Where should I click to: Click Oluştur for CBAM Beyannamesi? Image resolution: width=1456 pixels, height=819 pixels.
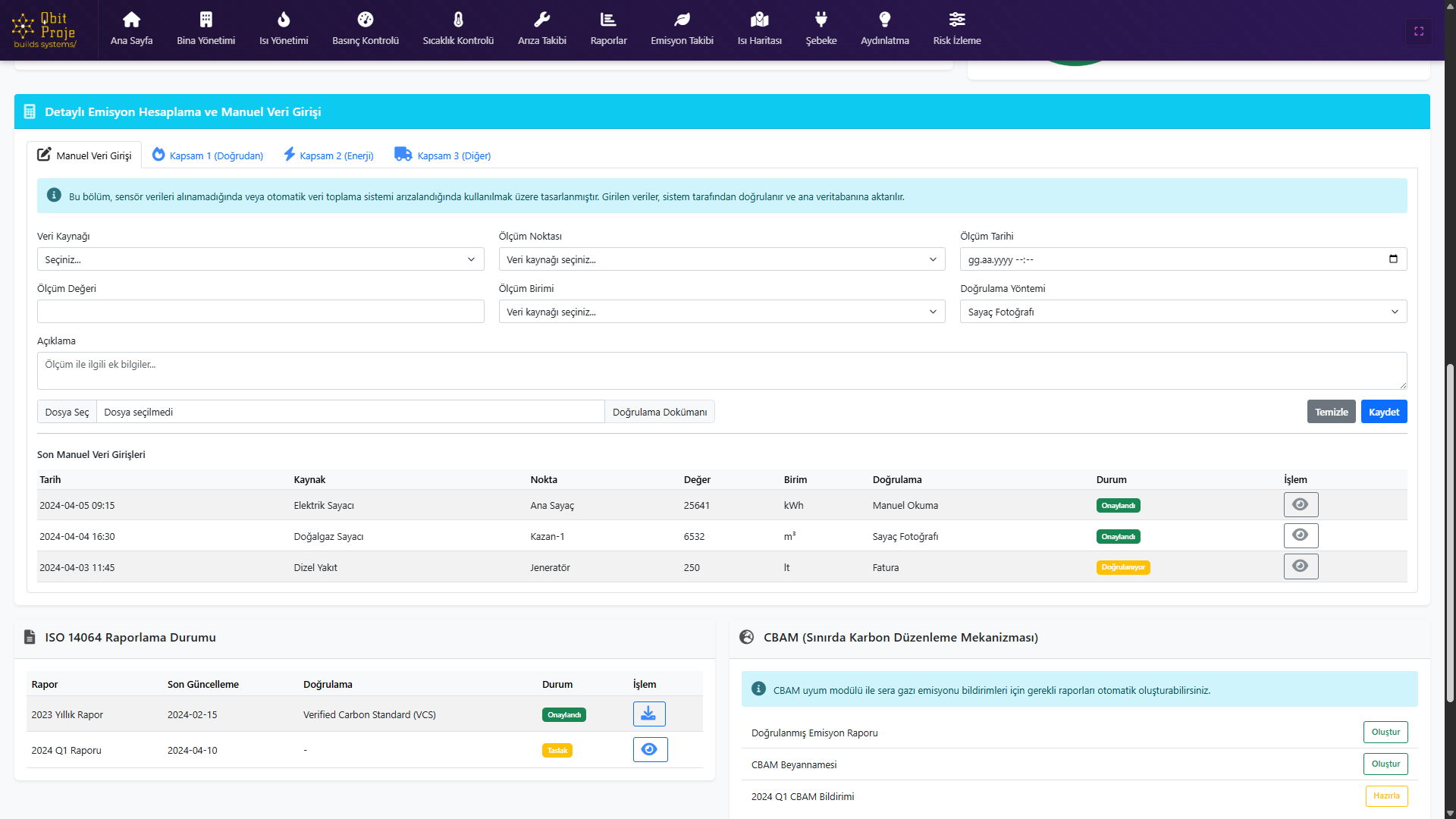(x=1385, y=764)
